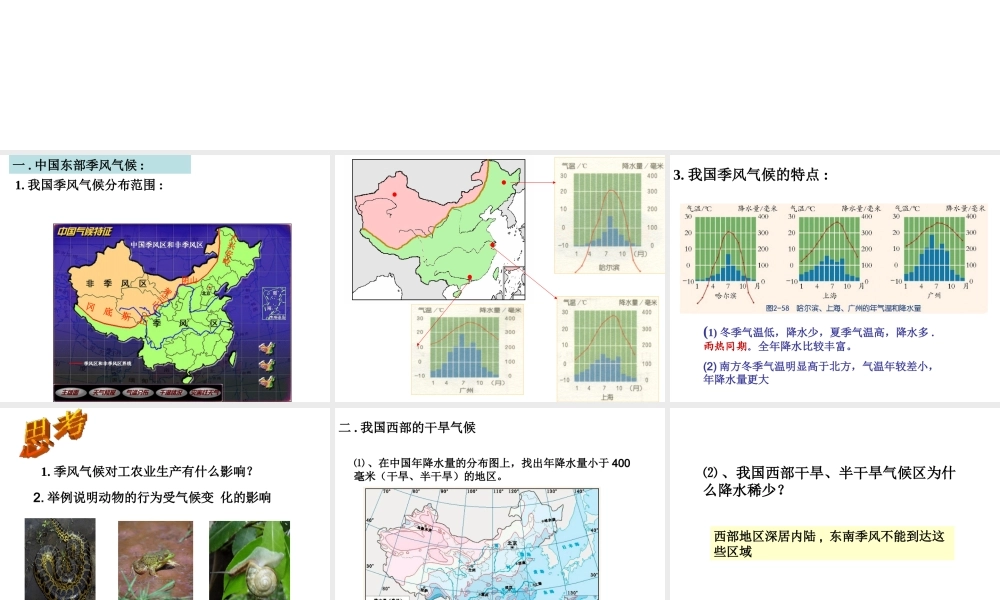
Task: Select the first slide titled 中国东部季风气候
Action: [165, 278]
